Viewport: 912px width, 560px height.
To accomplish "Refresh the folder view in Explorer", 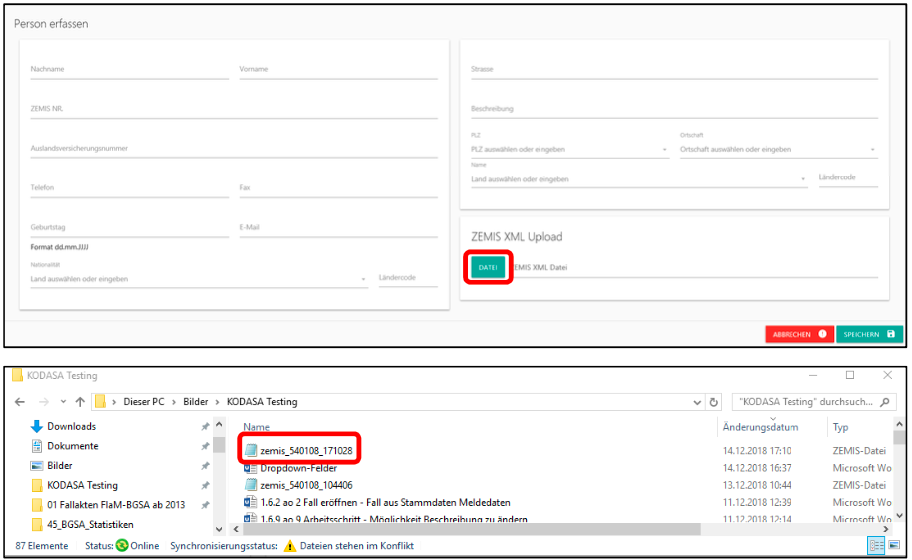I will click(x=714, y=402).
